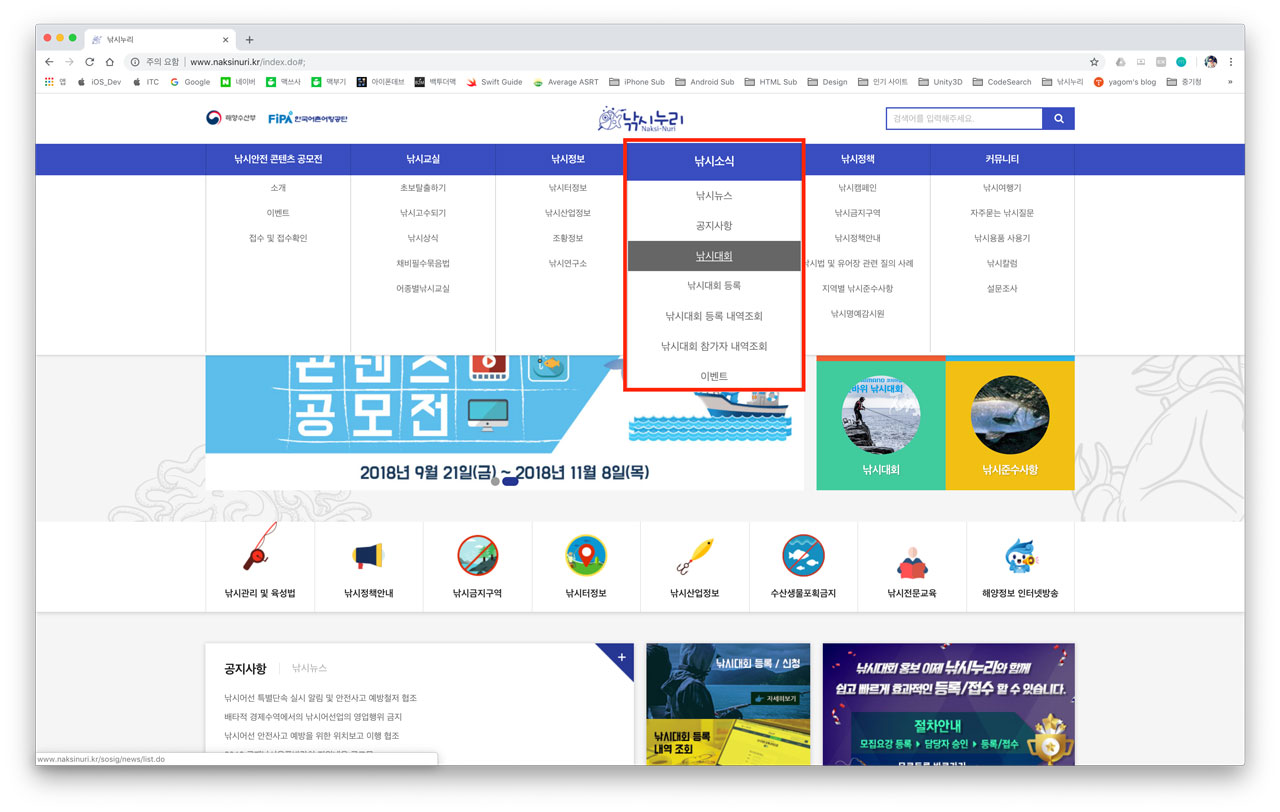Choose 낚시뉴스 from the 낚시소식 menu
Viewport: 1280px width, 812px height.
714,196
